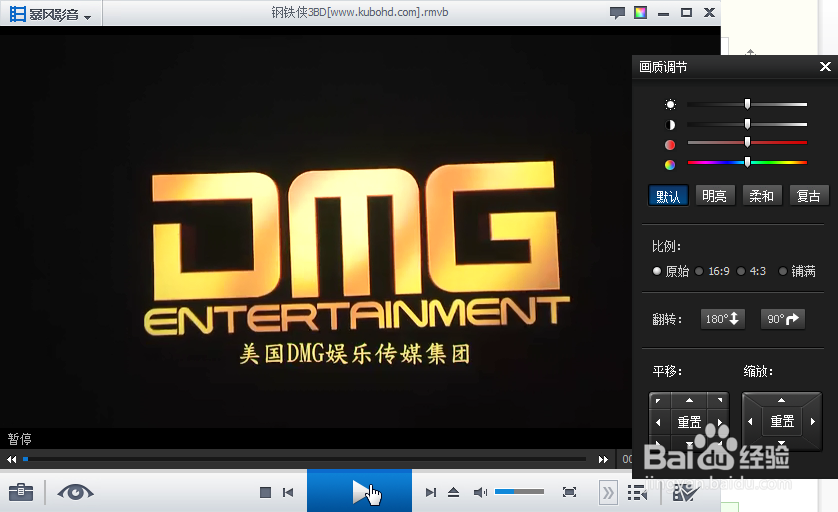Pan the picture to upper-right corner

pos(720,400)
